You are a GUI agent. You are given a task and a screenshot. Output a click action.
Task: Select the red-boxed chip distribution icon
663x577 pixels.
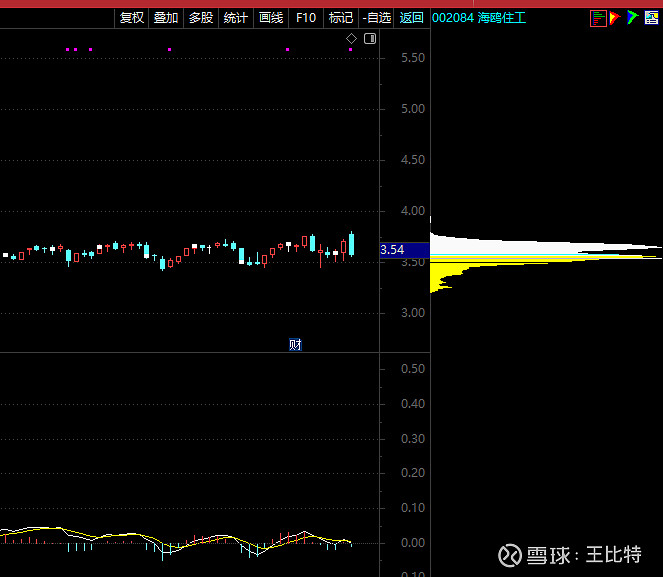[598, 18]
